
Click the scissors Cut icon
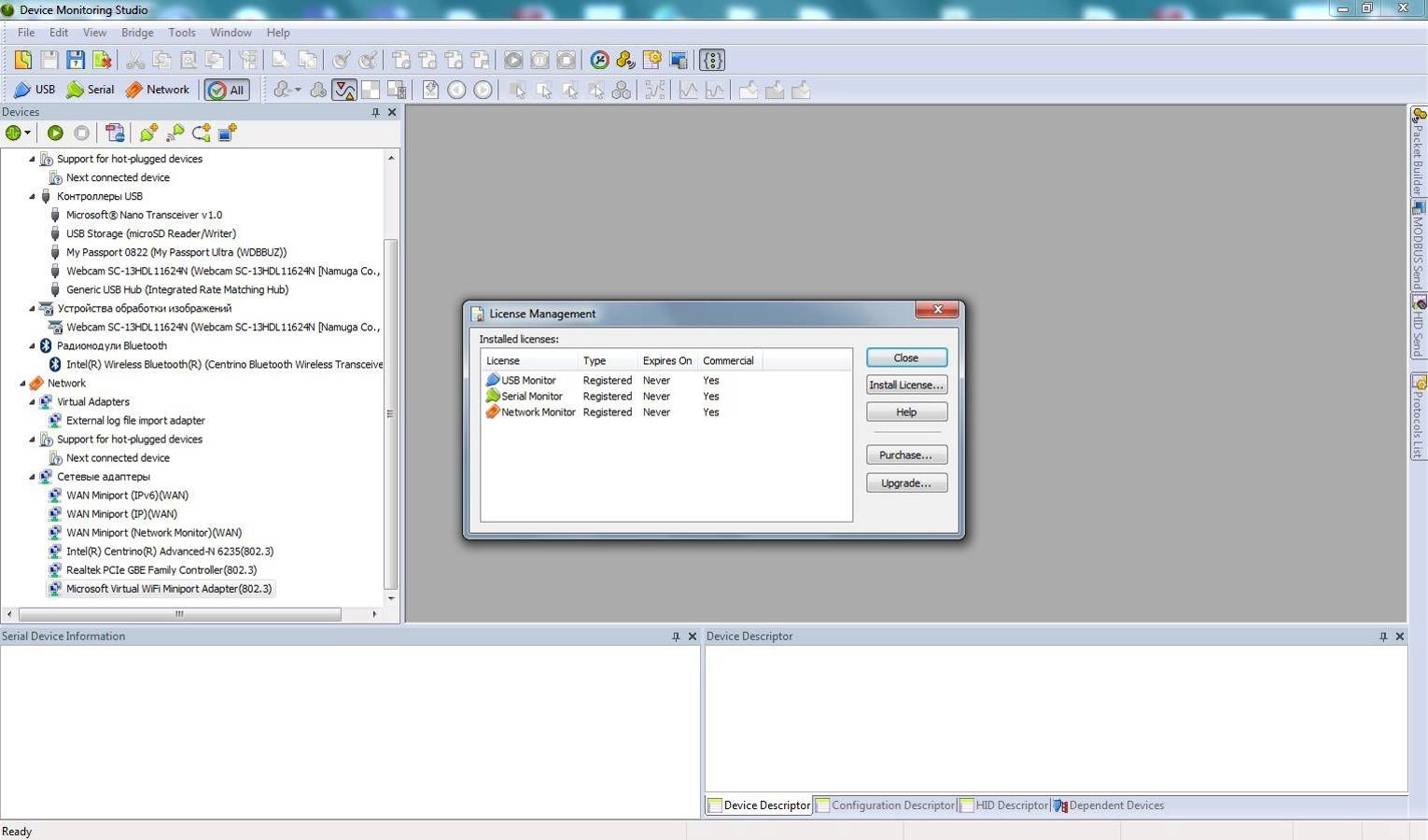click(x=135, y=60)
